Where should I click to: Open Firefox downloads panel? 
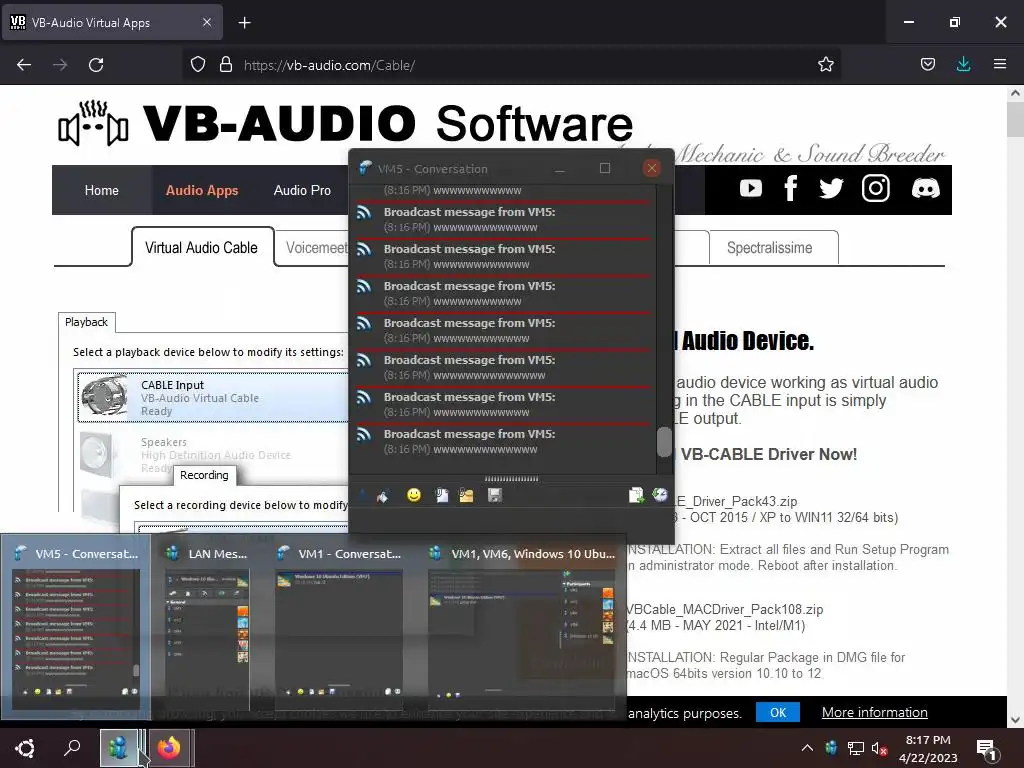click(963, 64)
